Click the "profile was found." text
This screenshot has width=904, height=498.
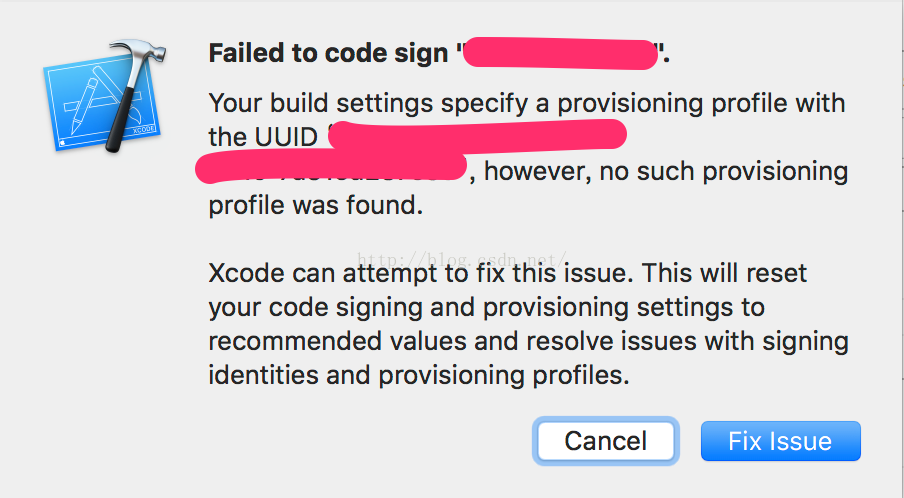(x=316, y=205)
